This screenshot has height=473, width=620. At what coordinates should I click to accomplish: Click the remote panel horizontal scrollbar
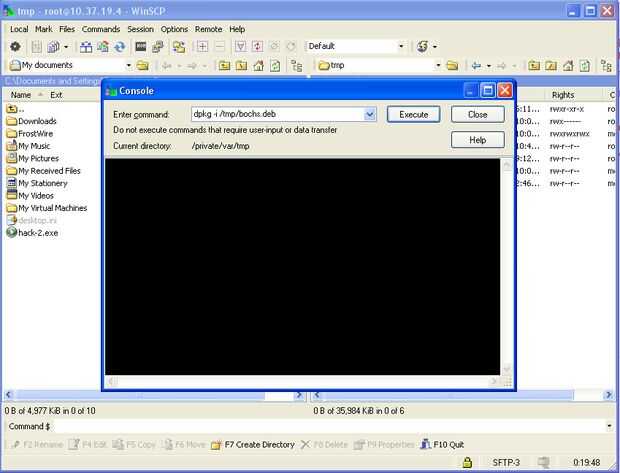(463, 395)
